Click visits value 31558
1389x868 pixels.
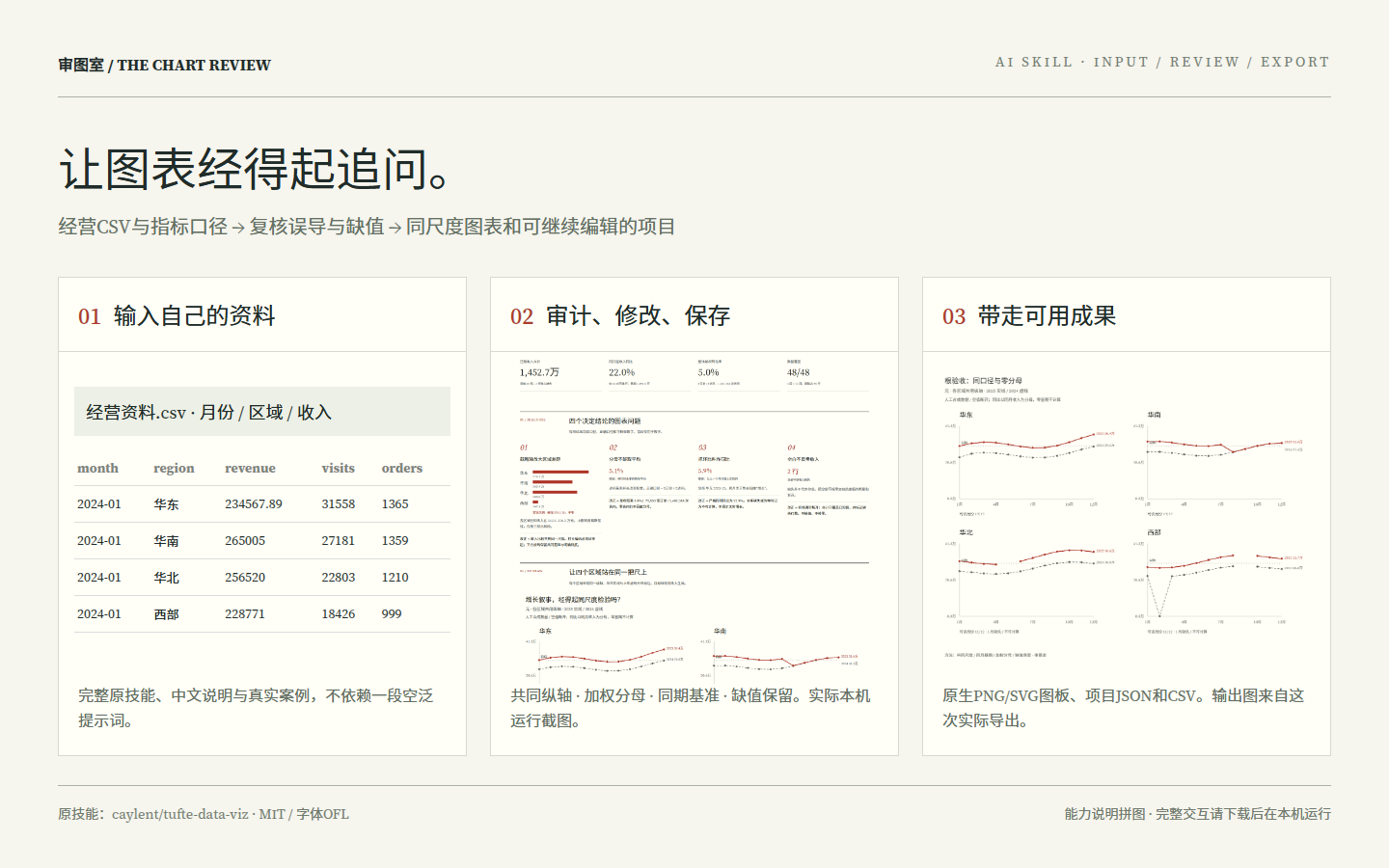339,504
